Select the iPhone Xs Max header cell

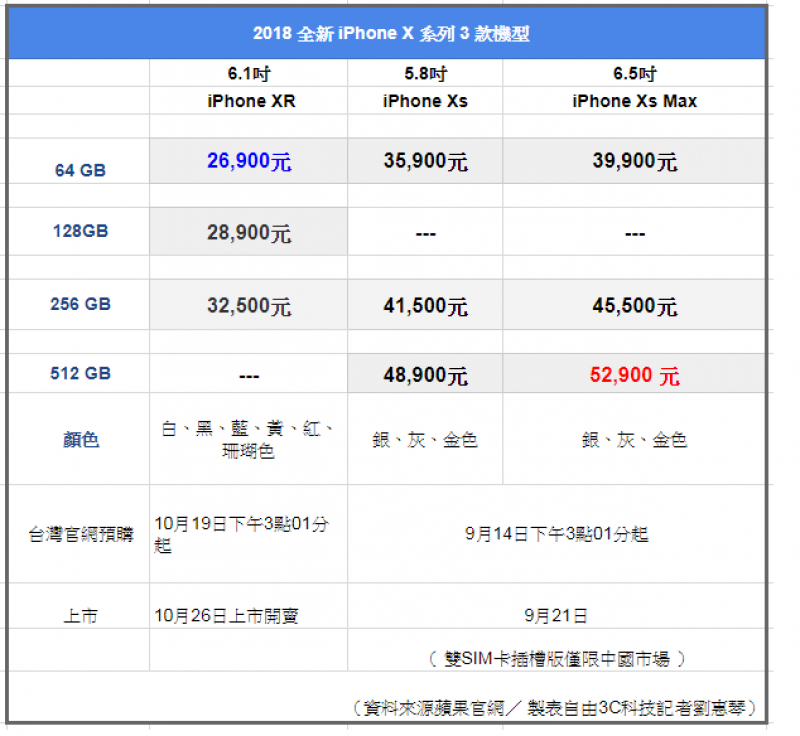tap(634, 101)
